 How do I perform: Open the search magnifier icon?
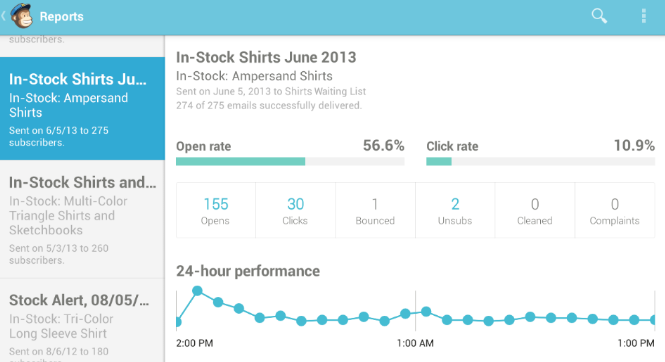[599, 16]
